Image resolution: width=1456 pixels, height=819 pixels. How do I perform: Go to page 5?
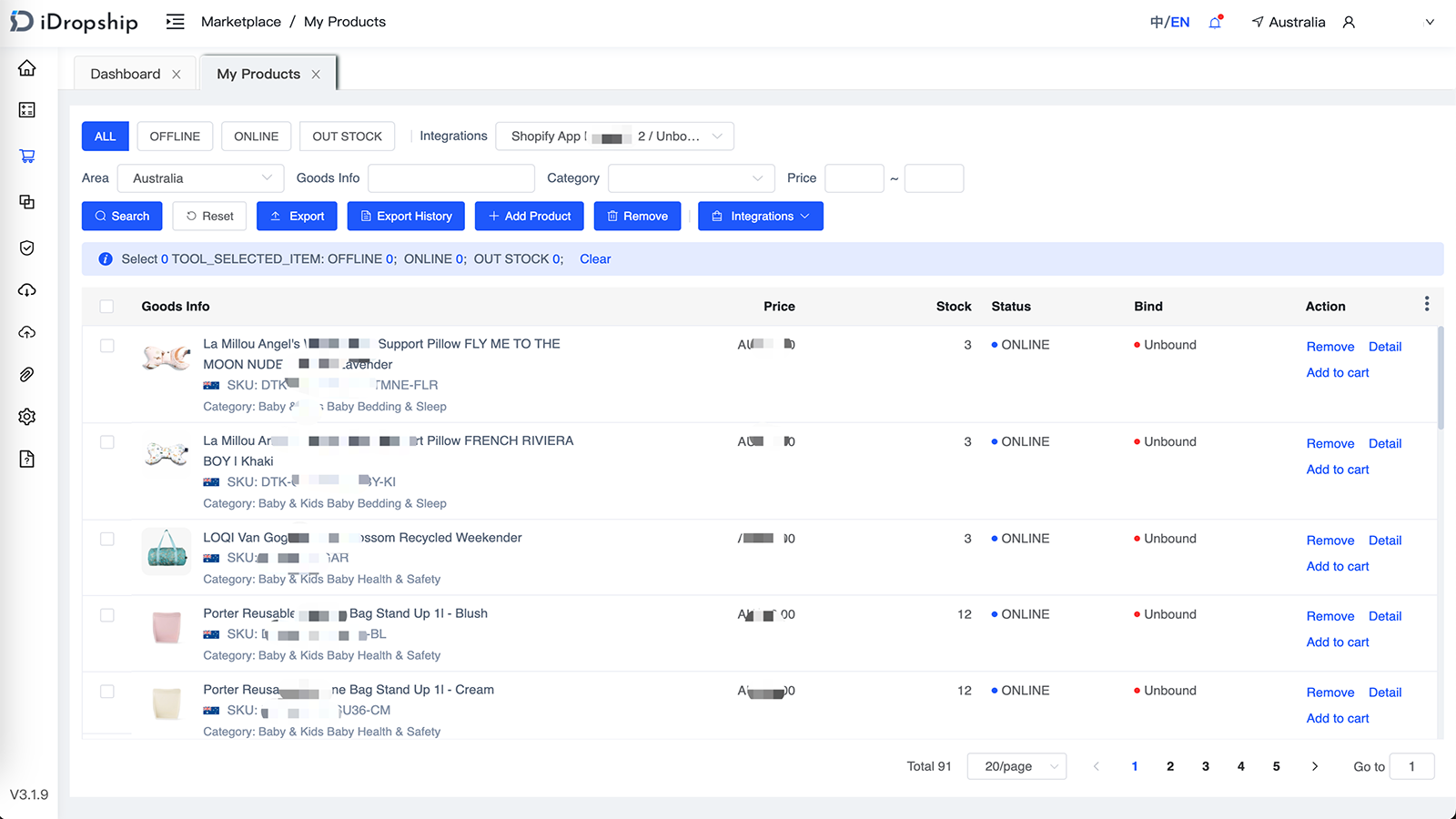1277,766
